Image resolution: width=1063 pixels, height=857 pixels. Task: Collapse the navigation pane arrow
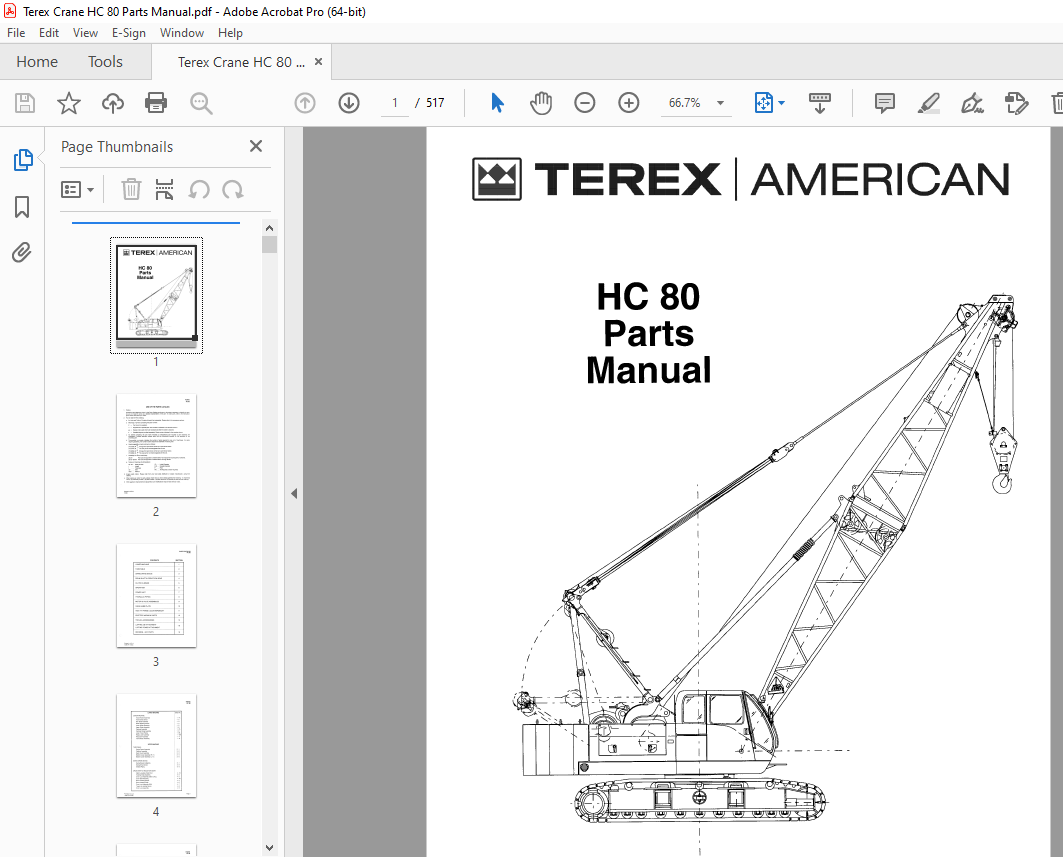coord(294,494)
